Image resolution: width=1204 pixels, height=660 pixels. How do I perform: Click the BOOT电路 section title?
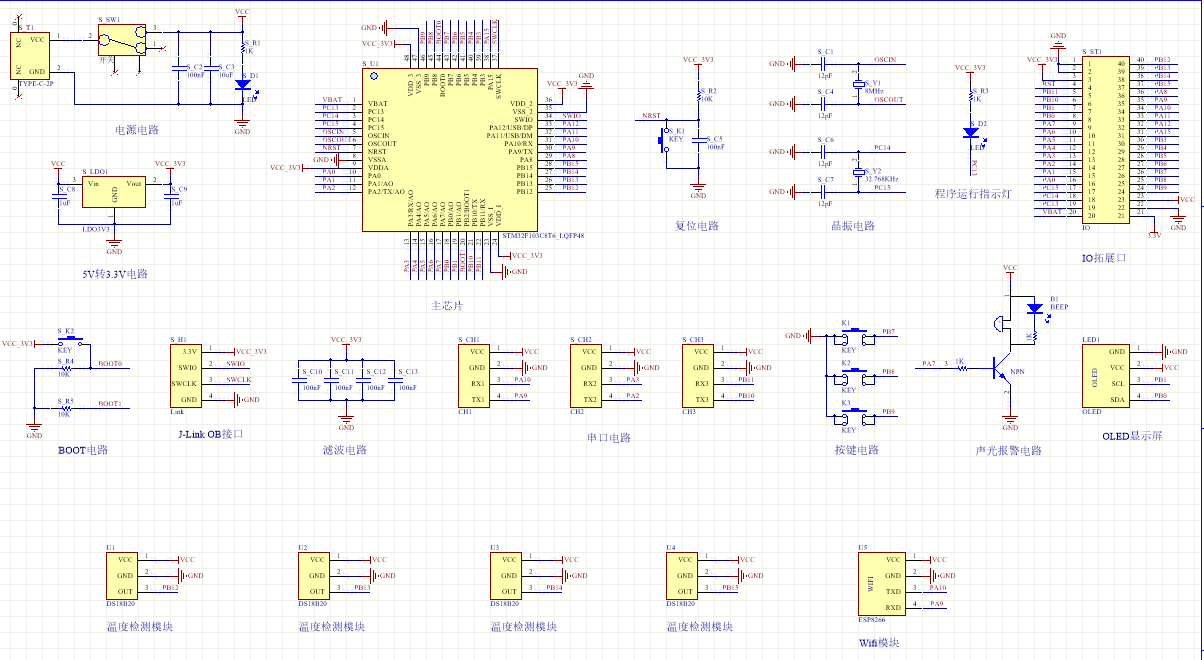pyautogui.click(x=83, y=450)
